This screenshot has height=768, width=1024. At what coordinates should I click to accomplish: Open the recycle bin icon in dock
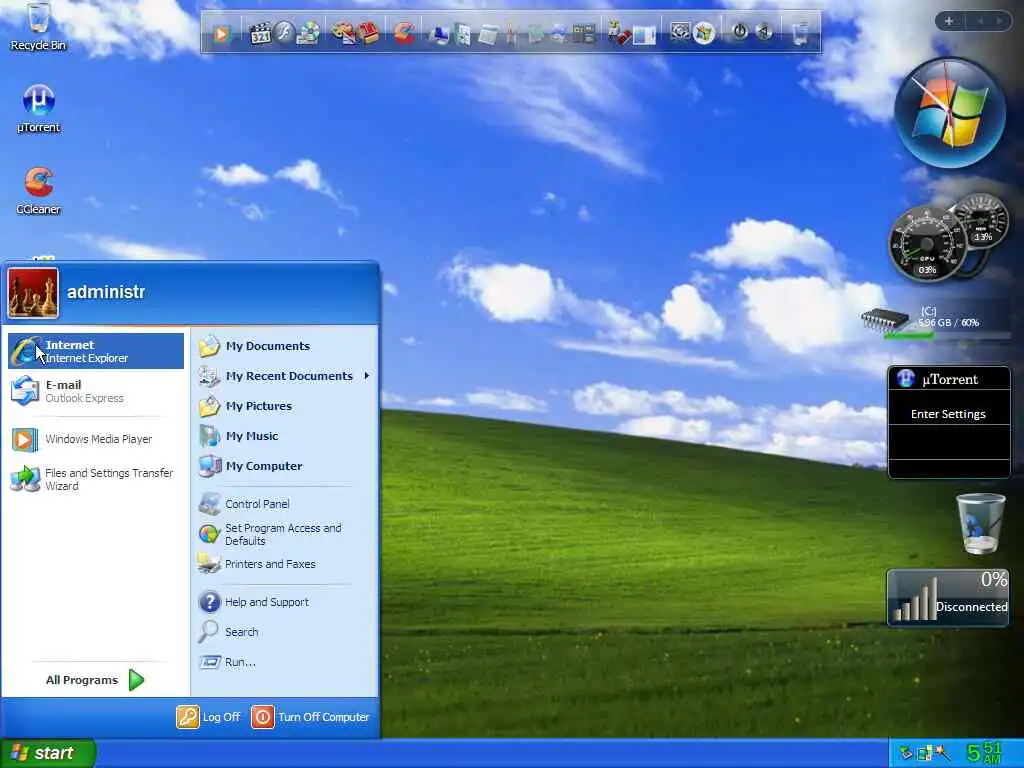click(x=800, y=33)
